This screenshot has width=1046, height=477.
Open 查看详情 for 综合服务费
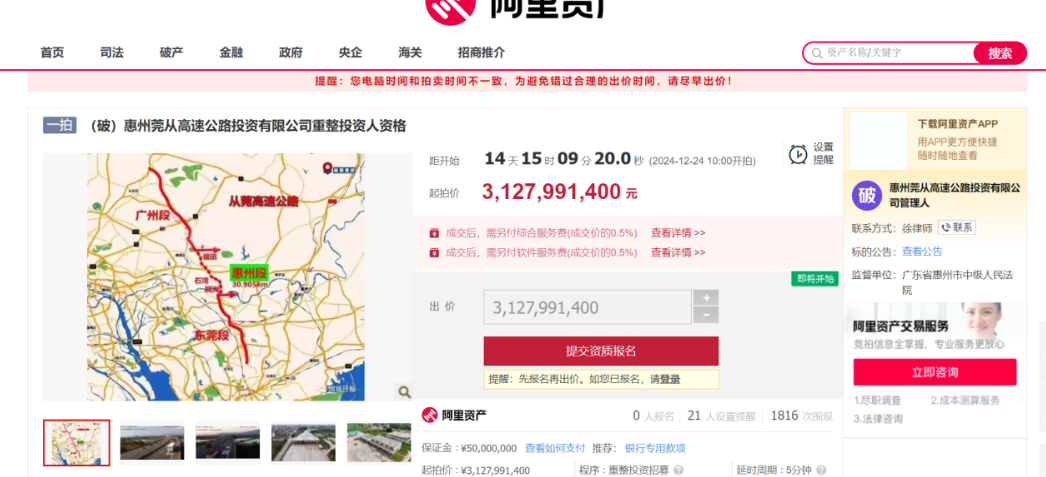678,233
